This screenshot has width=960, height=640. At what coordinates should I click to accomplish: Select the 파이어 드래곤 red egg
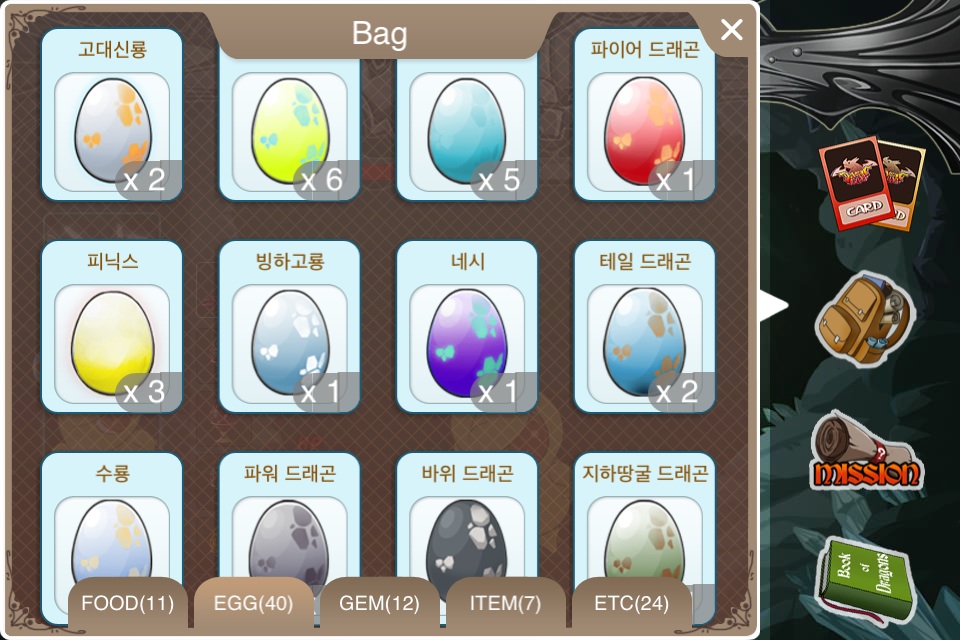tap(645, 115)
